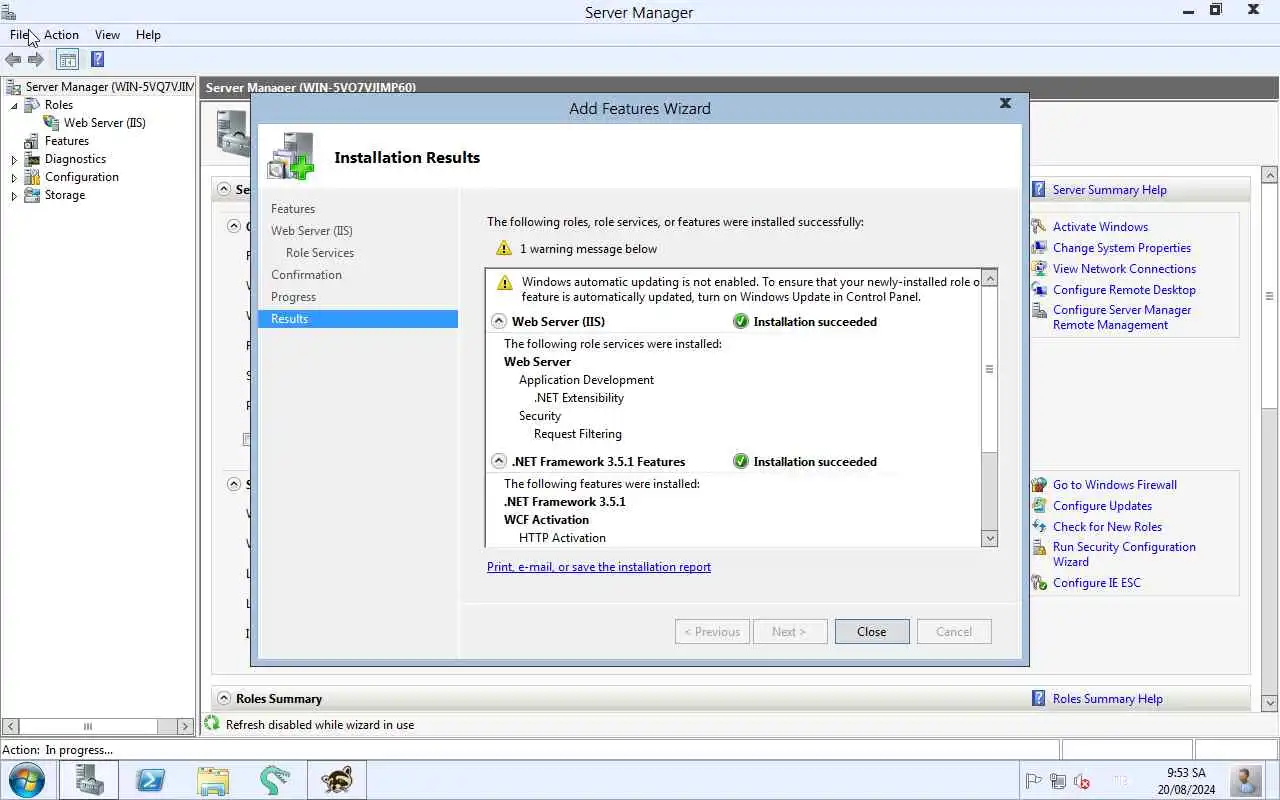
Task: Open Configure Remote Desktop link
Action: (x=1124, y=290)
